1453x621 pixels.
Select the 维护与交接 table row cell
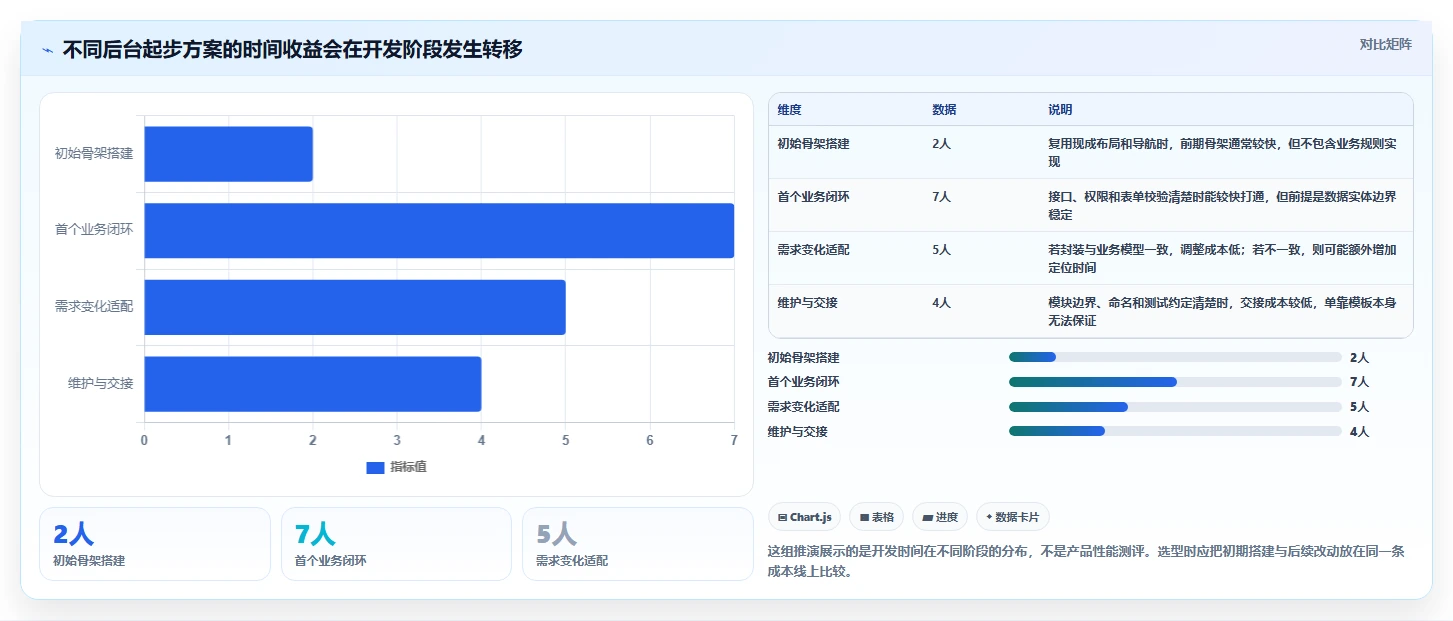point(807,303)
